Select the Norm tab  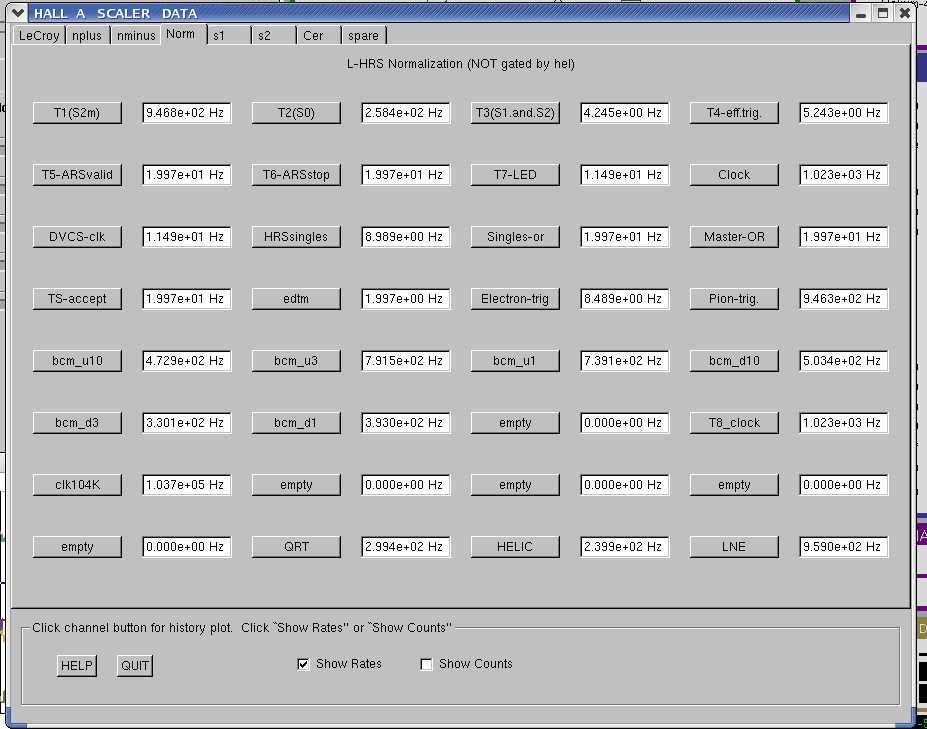[x=183, y=34]
